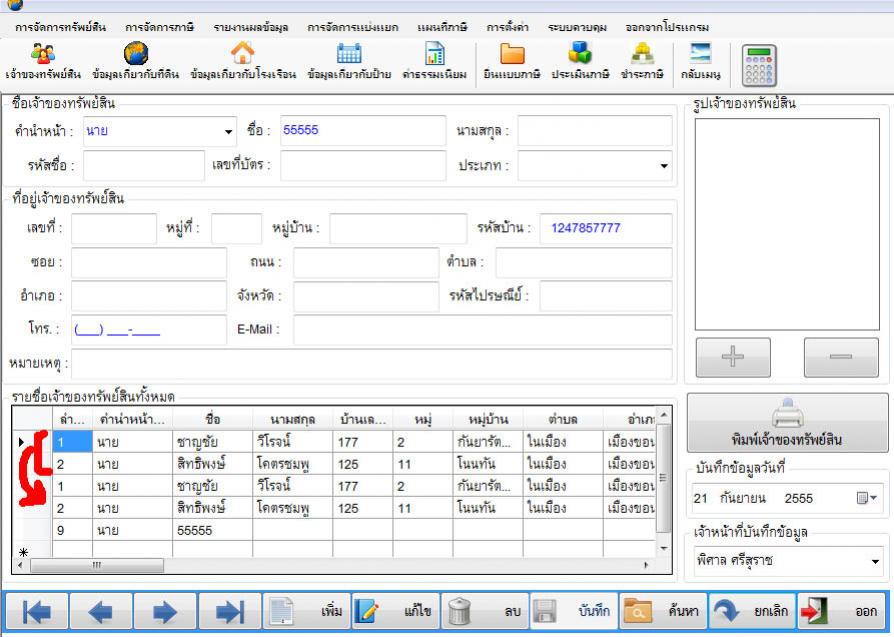Image resolution: width=894 pixels, height=637 pixels.
Task: Open ข้อมูลเกี่ยวกับที่ดิน globe icon
Action: point(135,54)
